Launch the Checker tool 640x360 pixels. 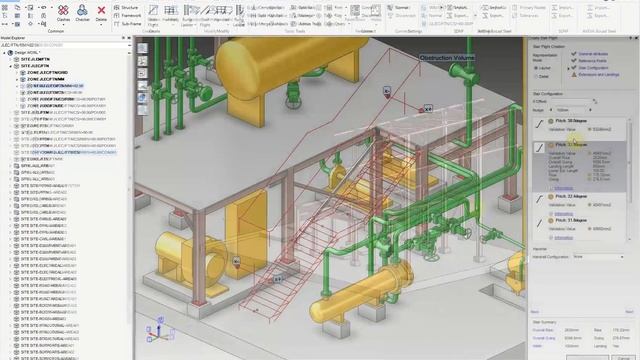tap(82, 13)
